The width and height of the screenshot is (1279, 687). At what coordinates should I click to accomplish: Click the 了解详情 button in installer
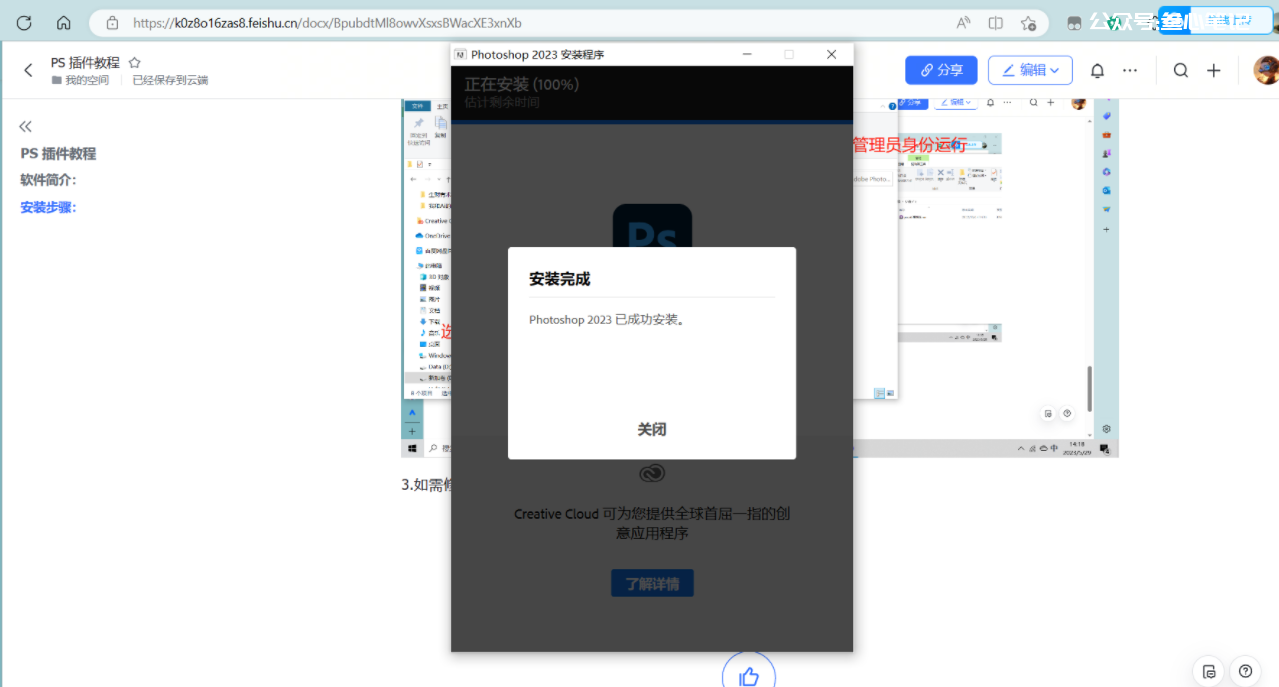tap(652, 583)
